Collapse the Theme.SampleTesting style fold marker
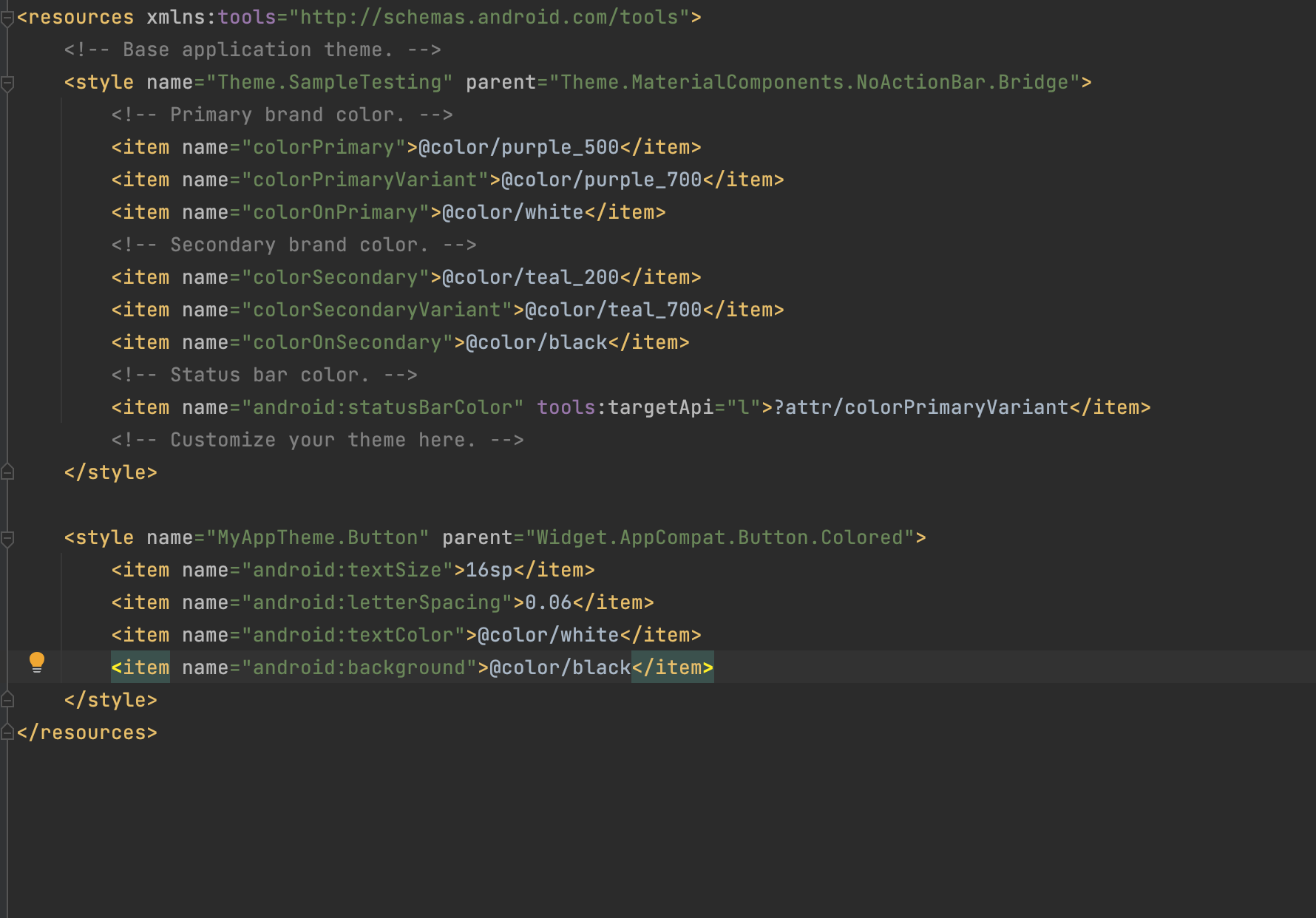 (x=7, y=83)
